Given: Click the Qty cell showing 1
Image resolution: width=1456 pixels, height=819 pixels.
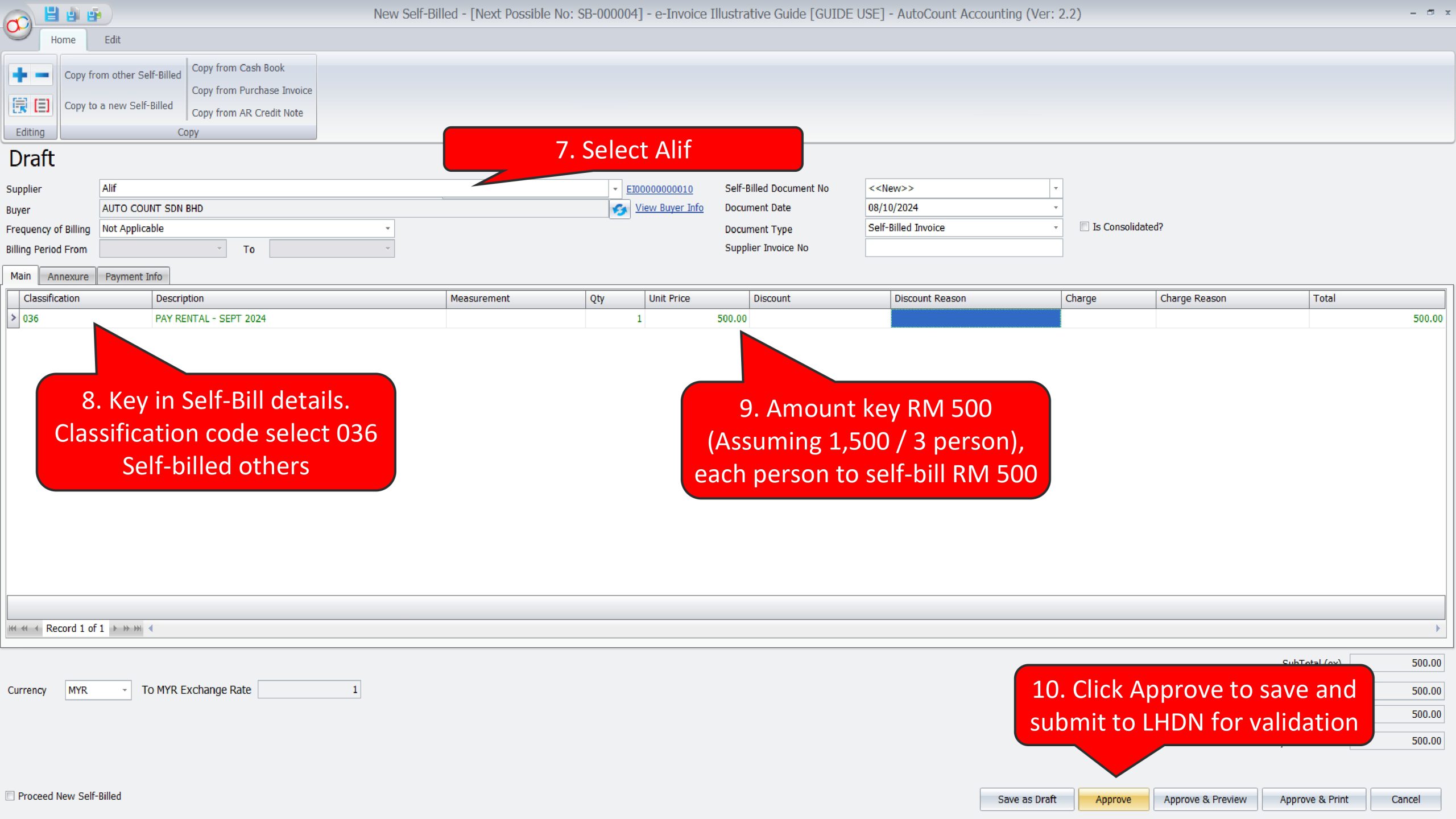Looking at the screenshot, I should point(615,318).
